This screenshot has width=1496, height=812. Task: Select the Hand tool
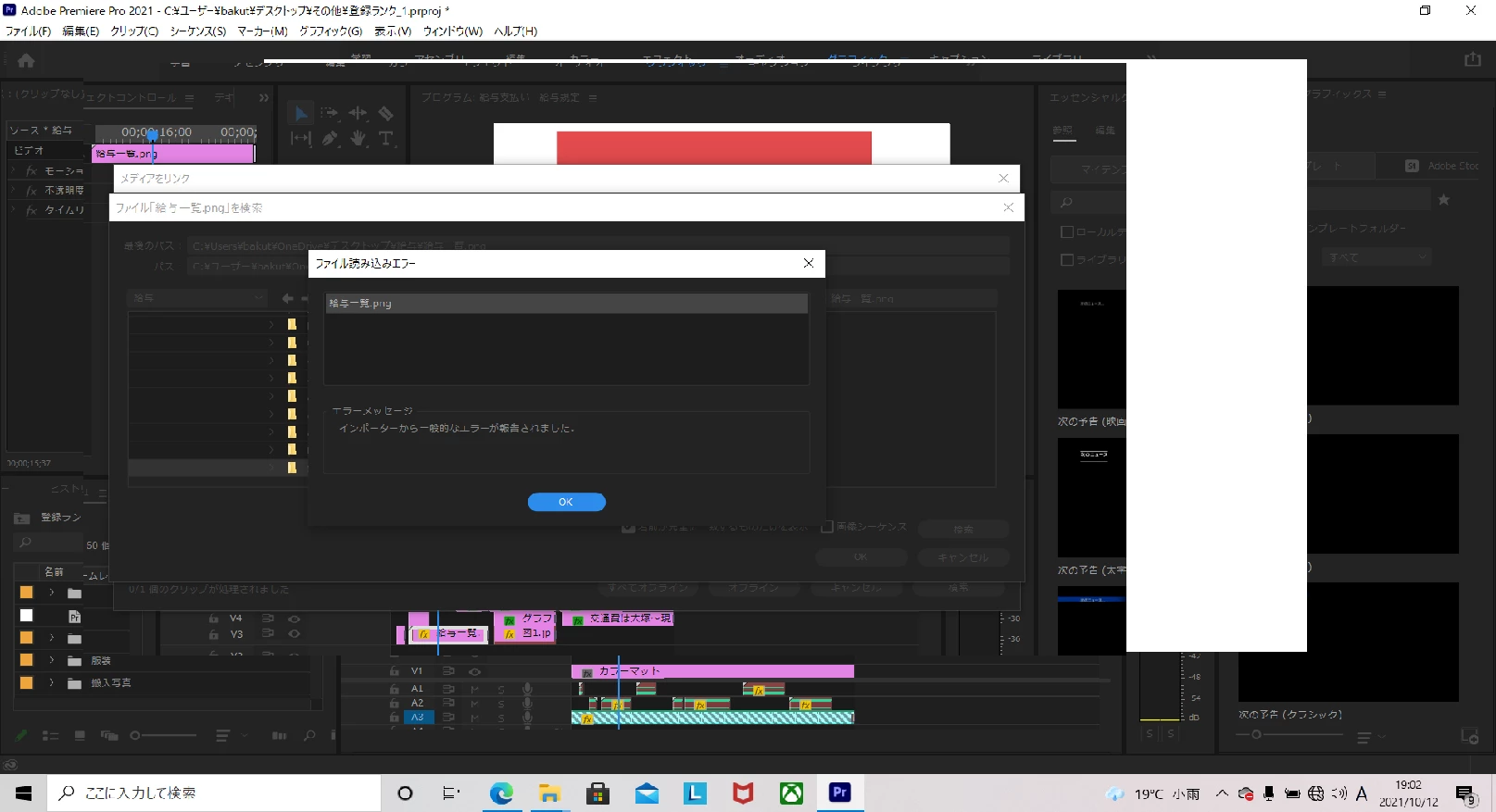click(358, 138)
